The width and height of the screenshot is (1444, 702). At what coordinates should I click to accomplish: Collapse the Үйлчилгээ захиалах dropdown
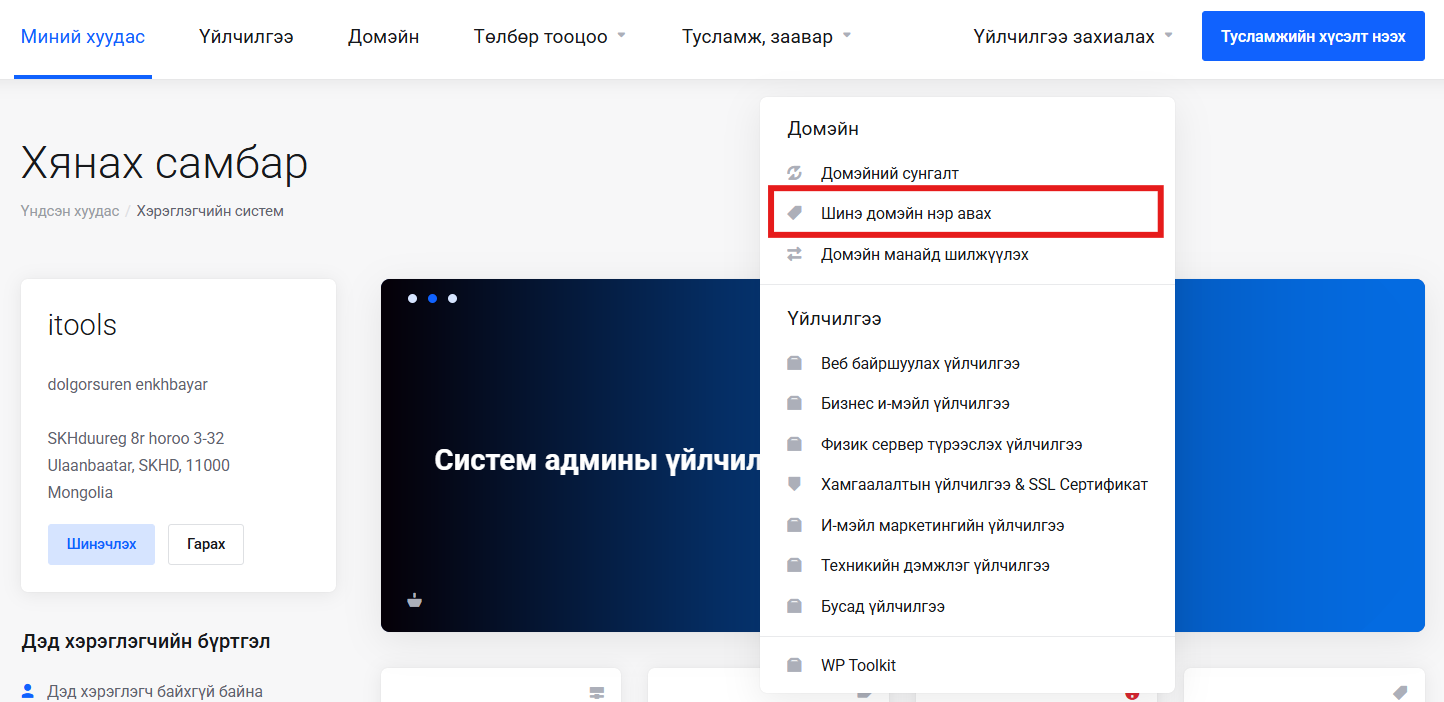(1072, 37)
